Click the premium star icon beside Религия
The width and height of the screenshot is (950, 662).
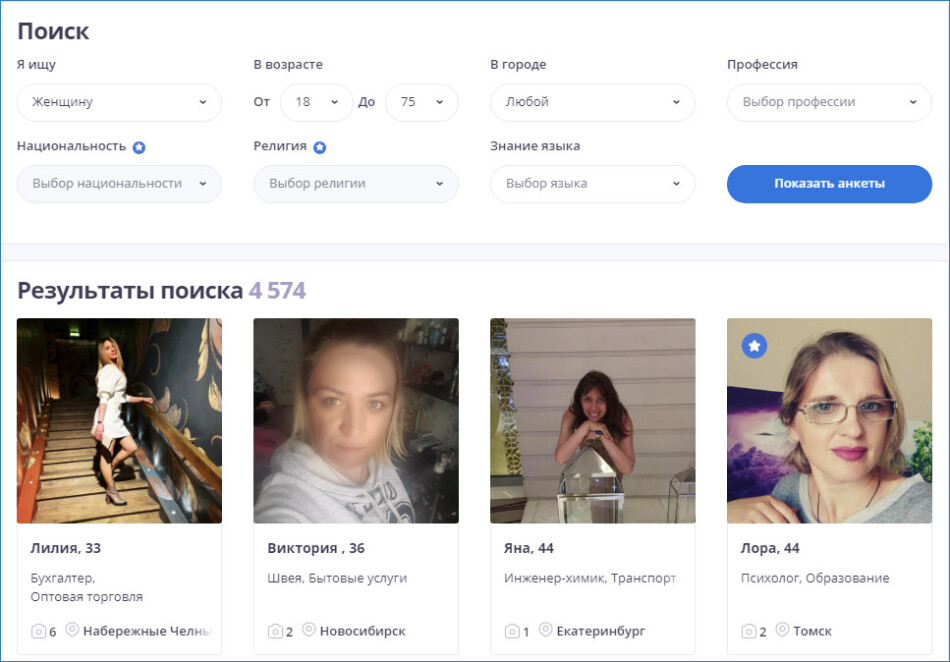319,147
